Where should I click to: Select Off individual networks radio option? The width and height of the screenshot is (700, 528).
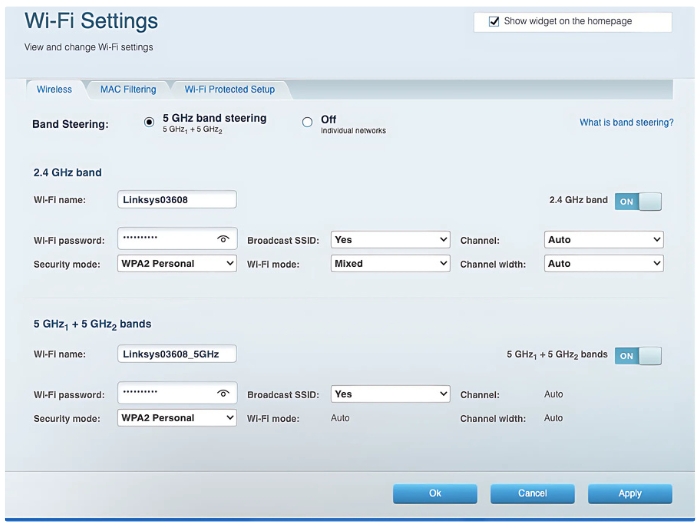(x=307, y=122)
